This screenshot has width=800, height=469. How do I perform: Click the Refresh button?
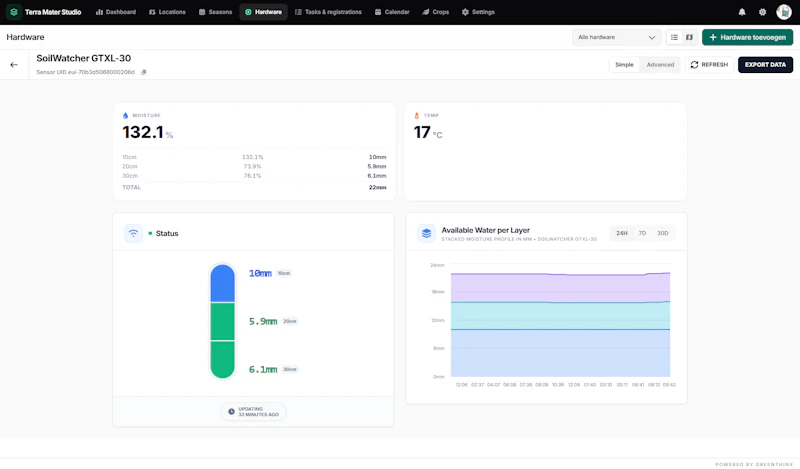[x=709, y=65]
